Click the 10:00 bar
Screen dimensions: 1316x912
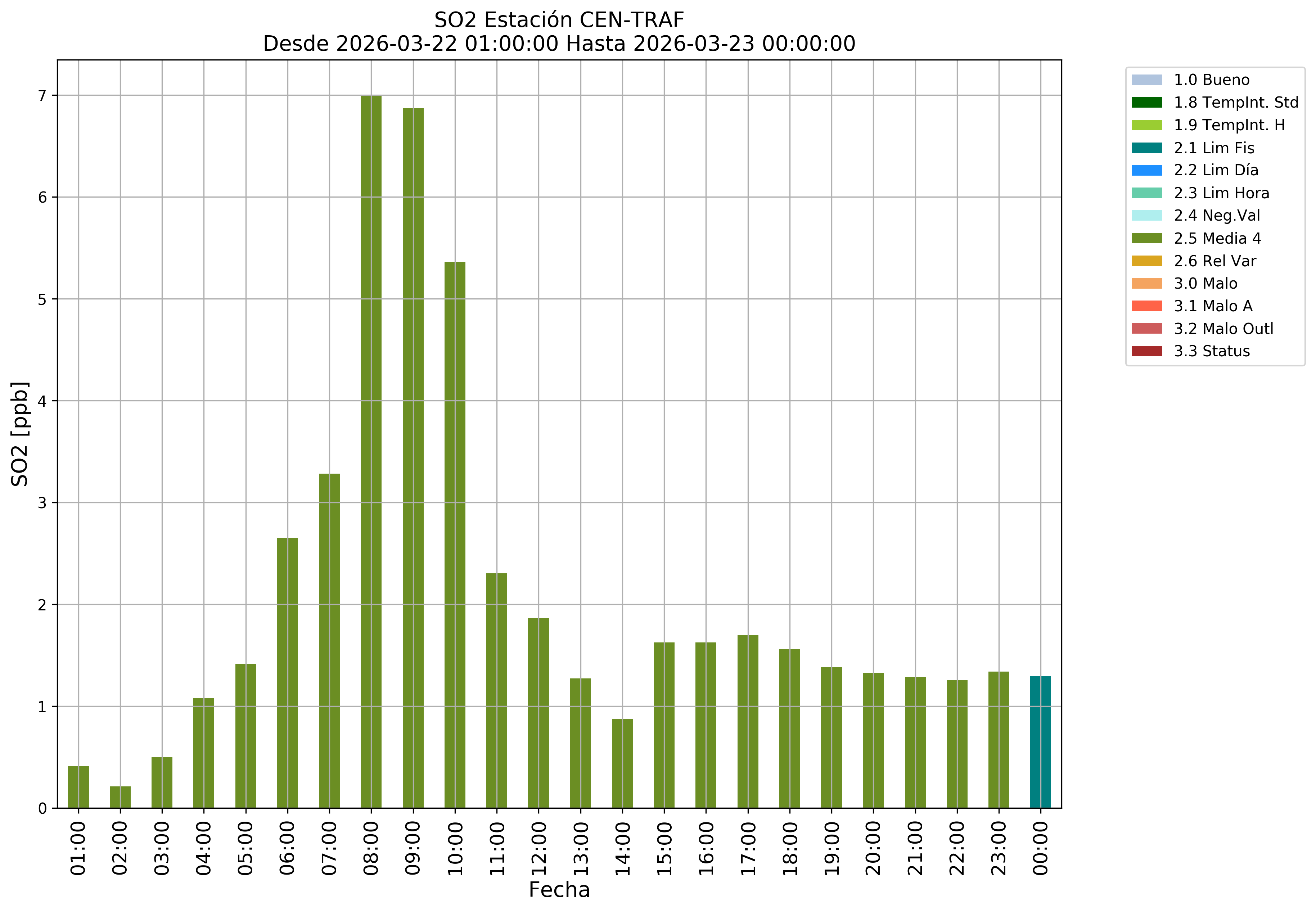[455, 534]
